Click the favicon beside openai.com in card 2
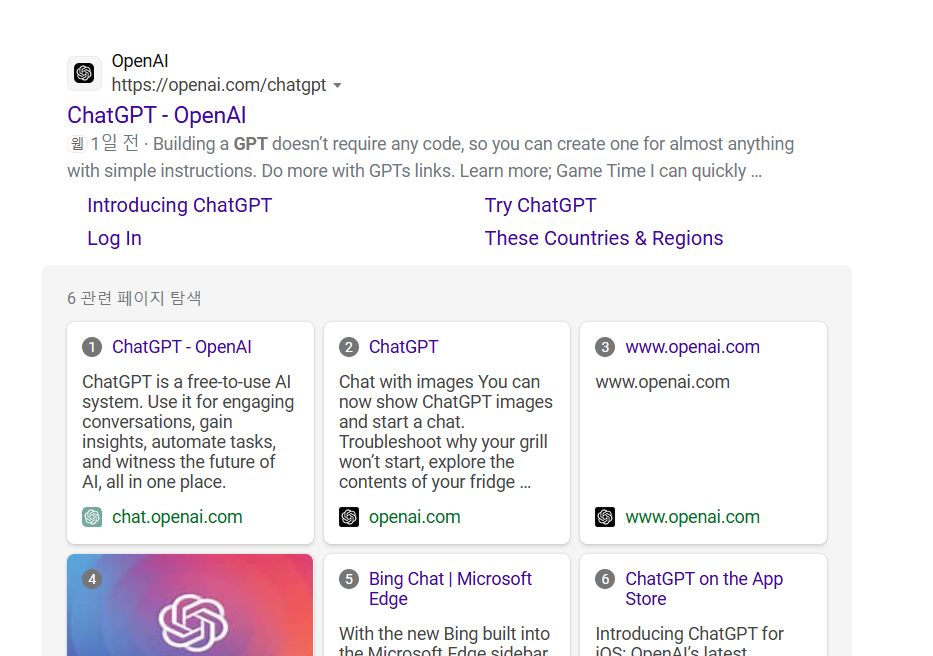The image size is (933, 656). [x=349, y=517]
